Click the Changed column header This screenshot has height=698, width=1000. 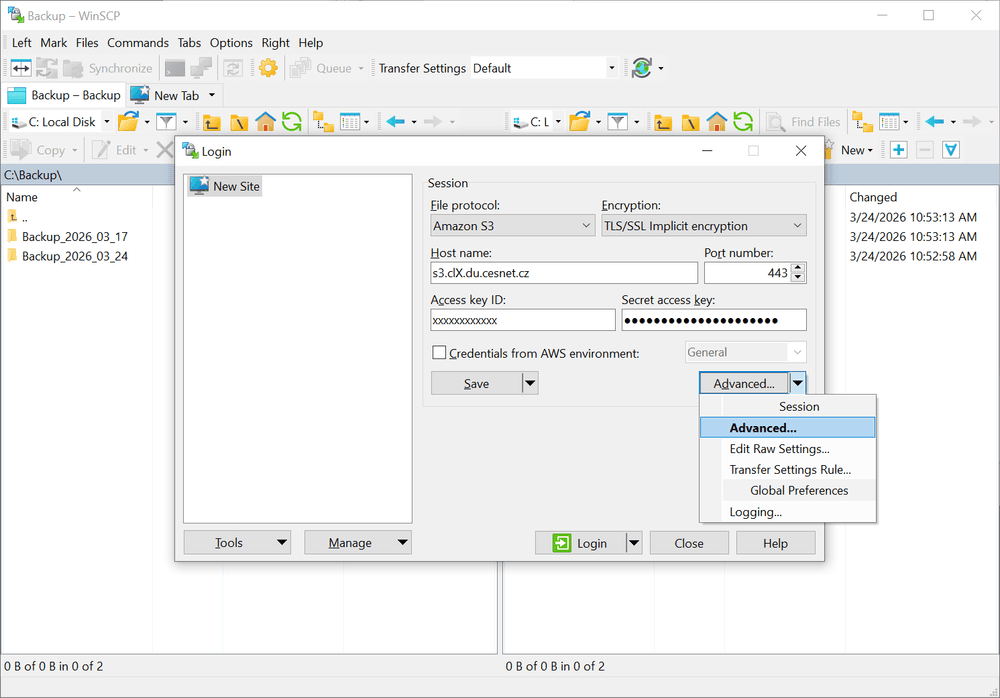[873, 197]
